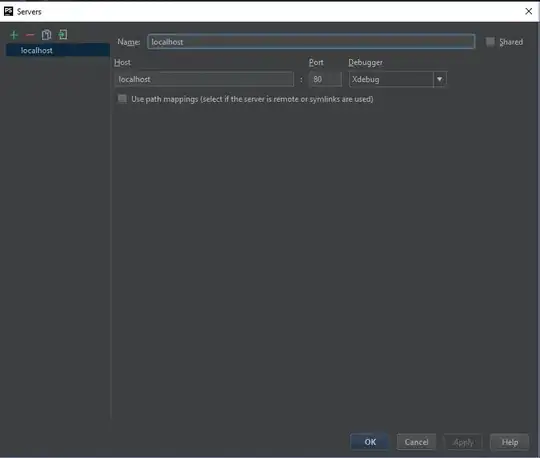This screenshot has height=458, width=540.
Task: Enable the Shared checkbox
Action: [490, 42]
